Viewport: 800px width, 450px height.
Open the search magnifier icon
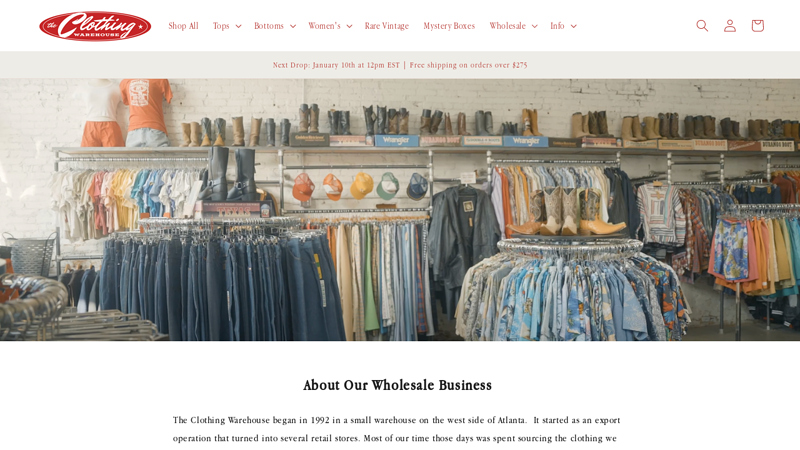click(x=702, y=26)
